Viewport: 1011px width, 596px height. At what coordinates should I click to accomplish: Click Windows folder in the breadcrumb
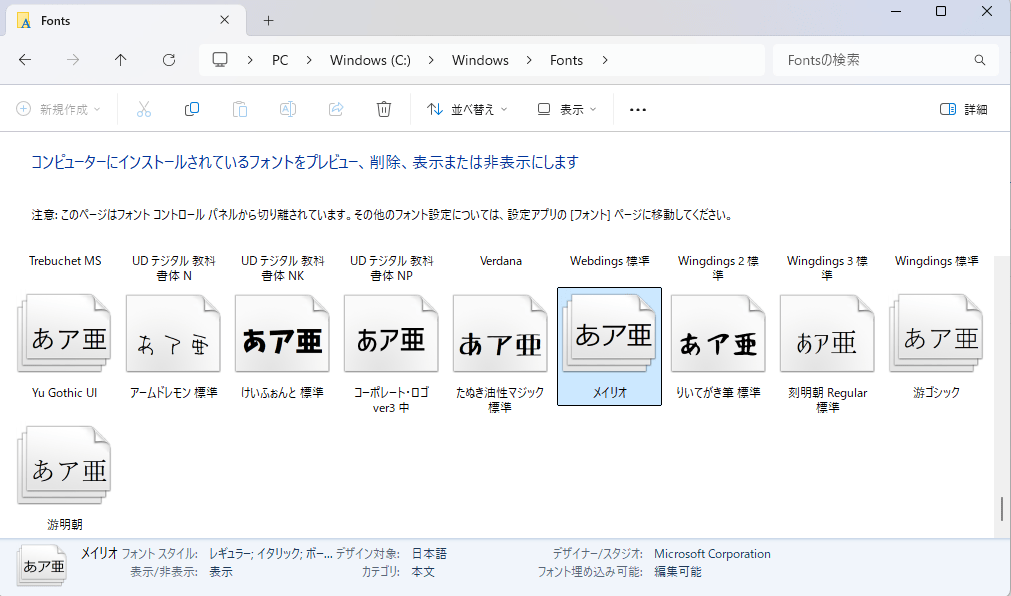pyautogui.click(x=480, y=60)
